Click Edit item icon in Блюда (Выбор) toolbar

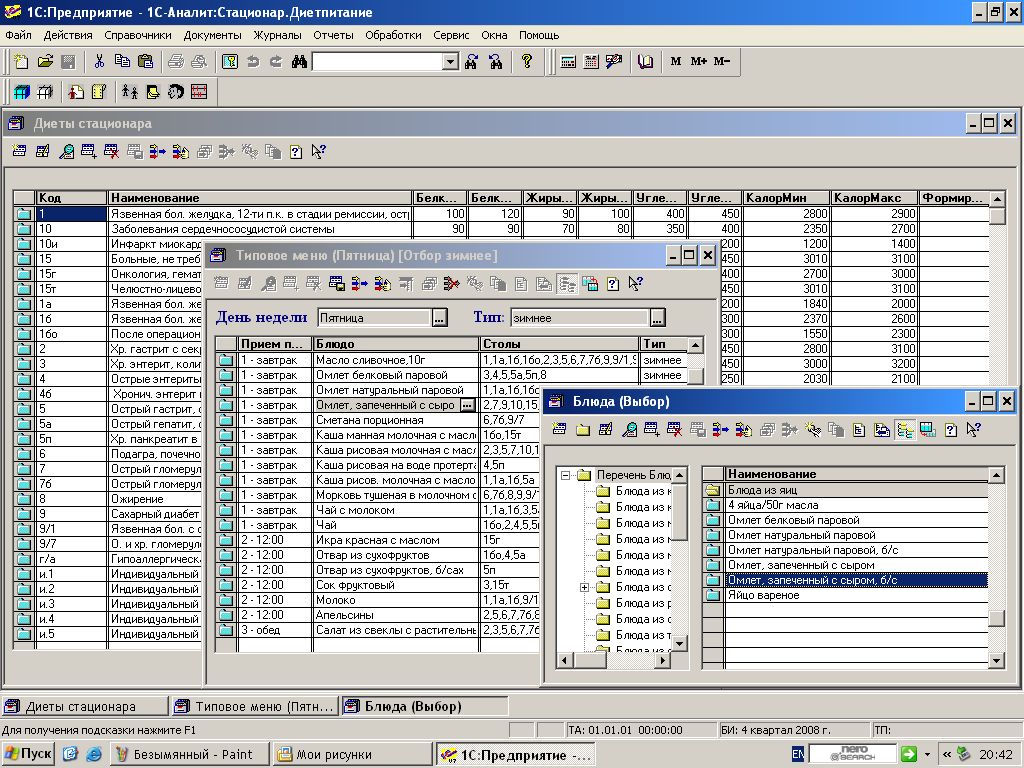(605, 429)
